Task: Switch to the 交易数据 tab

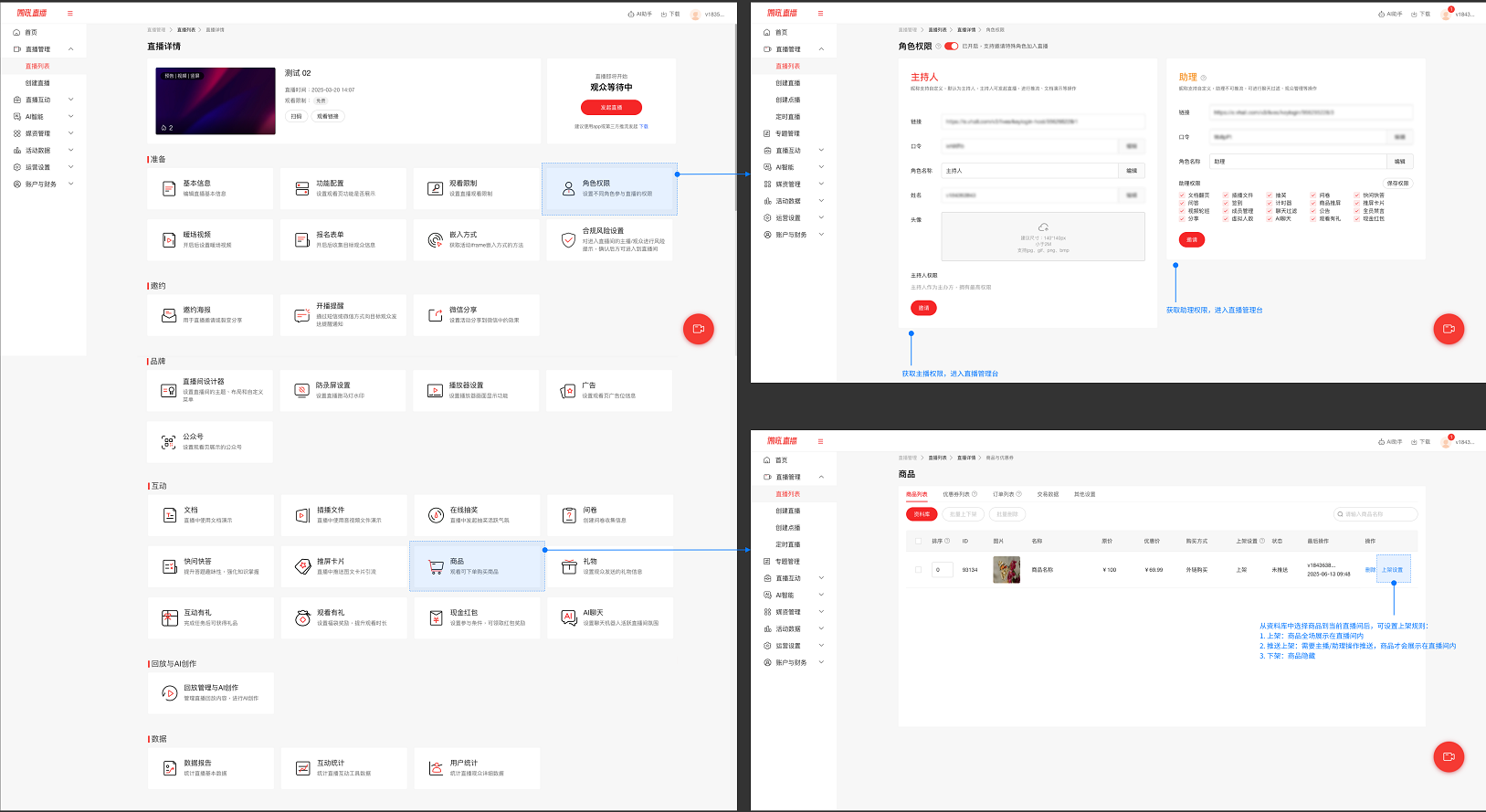Action: pyautogui.click(x=1048, y=494)
